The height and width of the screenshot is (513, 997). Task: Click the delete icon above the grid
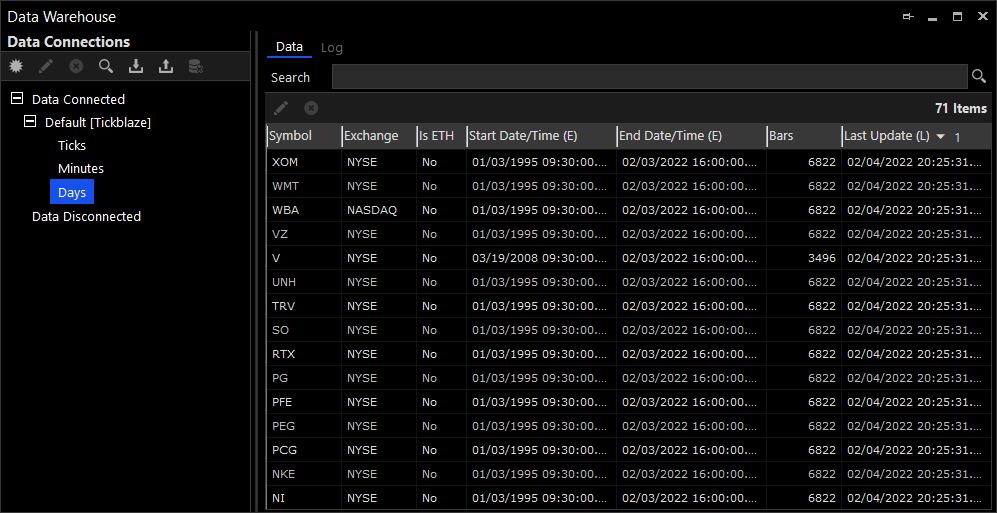pos(311,108)
